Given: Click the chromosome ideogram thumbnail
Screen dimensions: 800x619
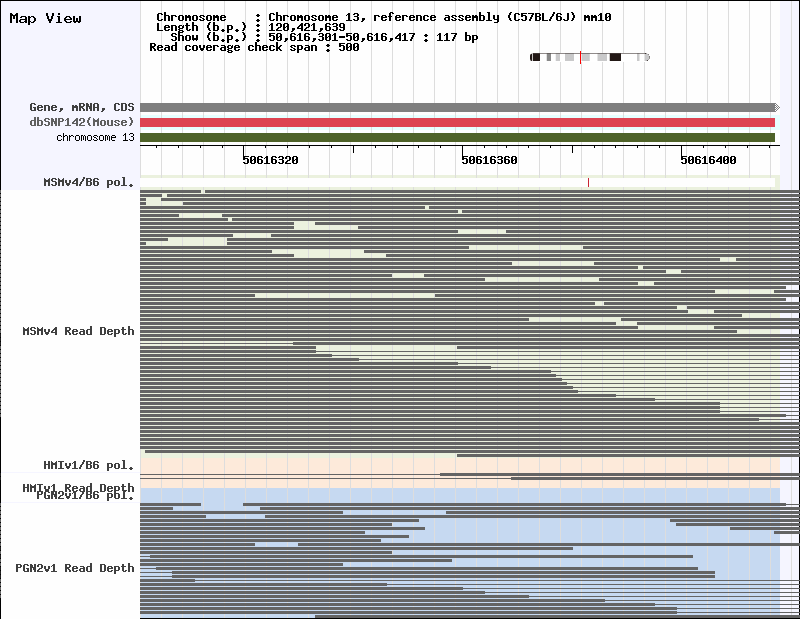Looking at the screenshot, I should pos(590,57).
